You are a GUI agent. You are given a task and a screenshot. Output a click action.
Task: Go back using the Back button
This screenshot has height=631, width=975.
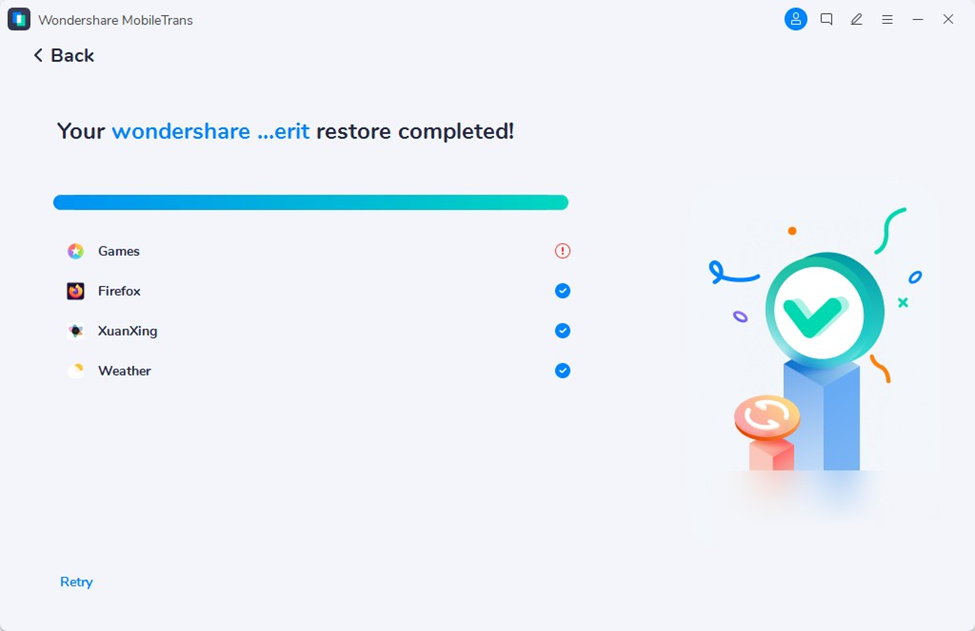pos(63,55)
